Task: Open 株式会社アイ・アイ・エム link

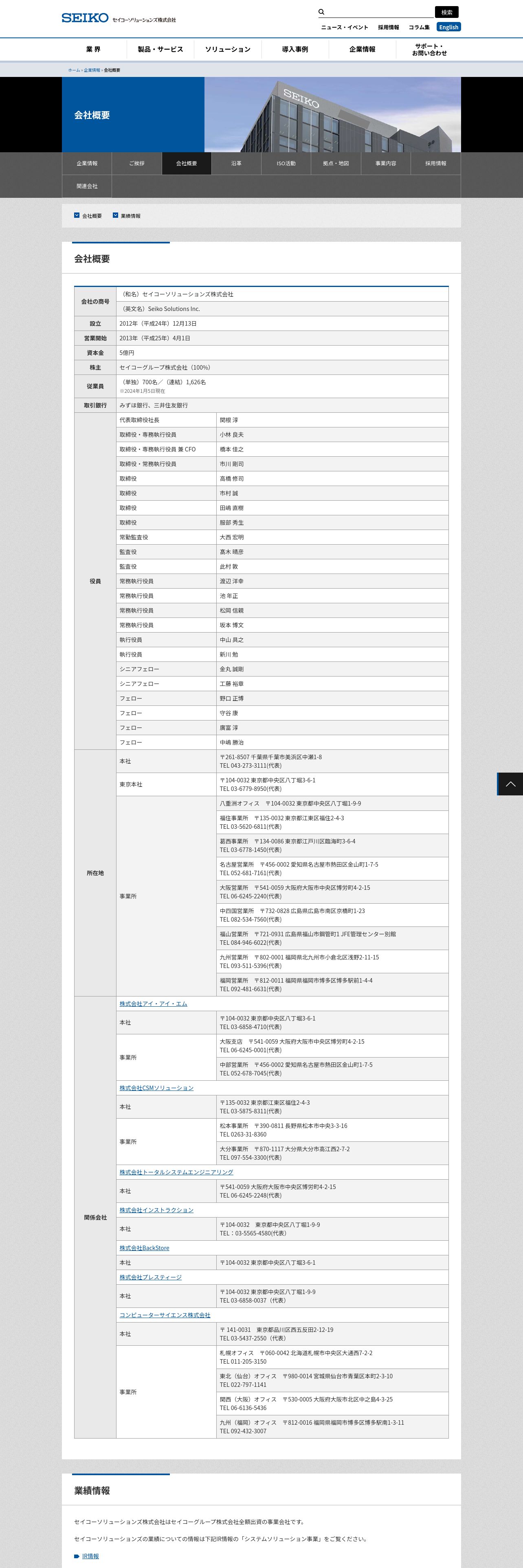Action: 154,1003
